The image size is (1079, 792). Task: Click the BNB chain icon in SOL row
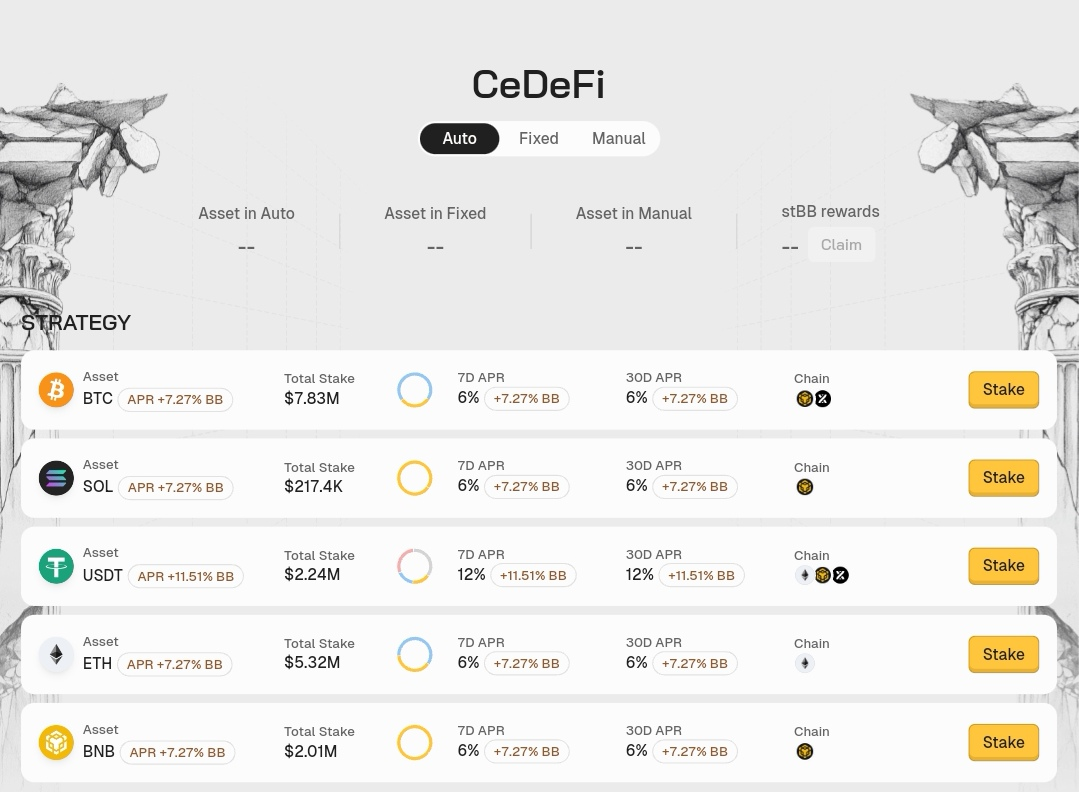coord(804,487)
